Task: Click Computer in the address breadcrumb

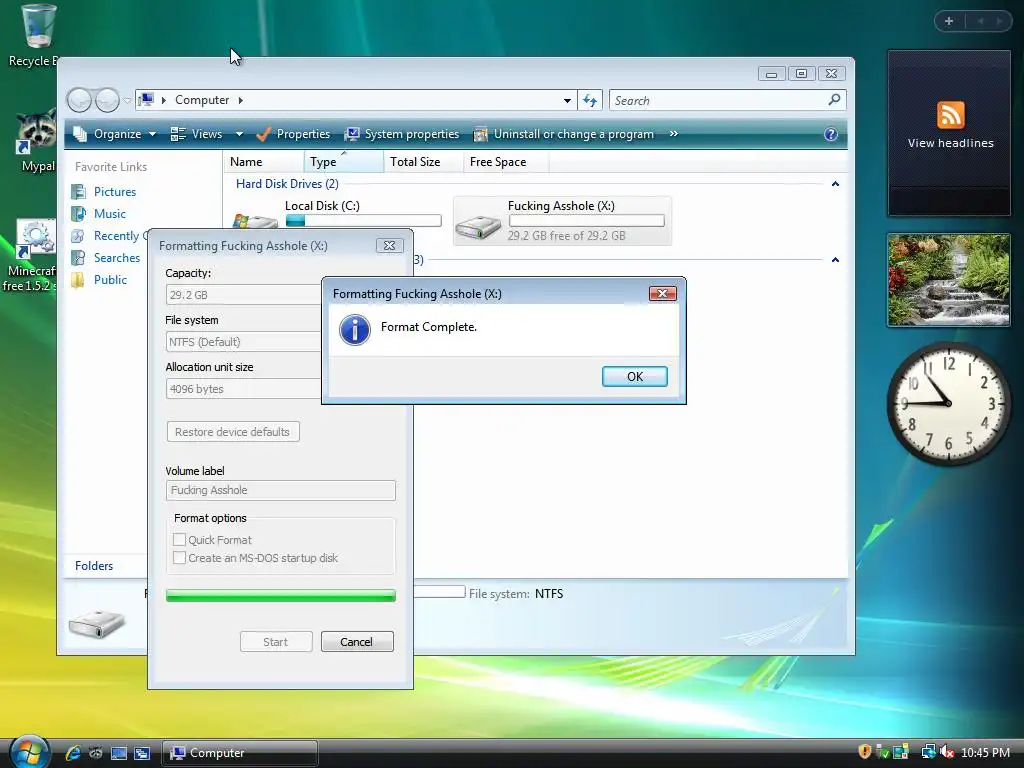Action: point(202,100)
